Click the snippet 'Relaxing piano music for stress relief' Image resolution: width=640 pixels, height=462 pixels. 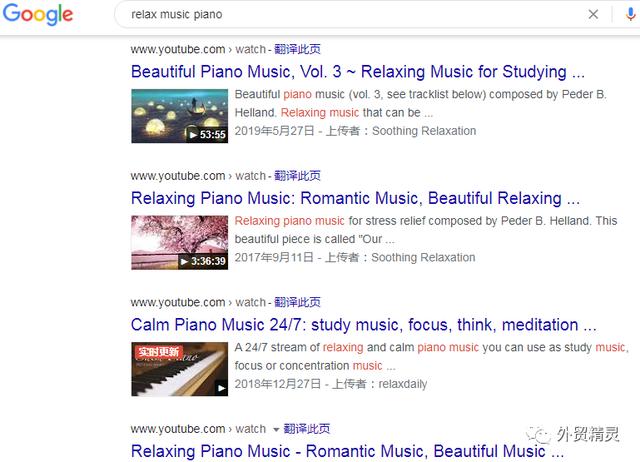426,230
